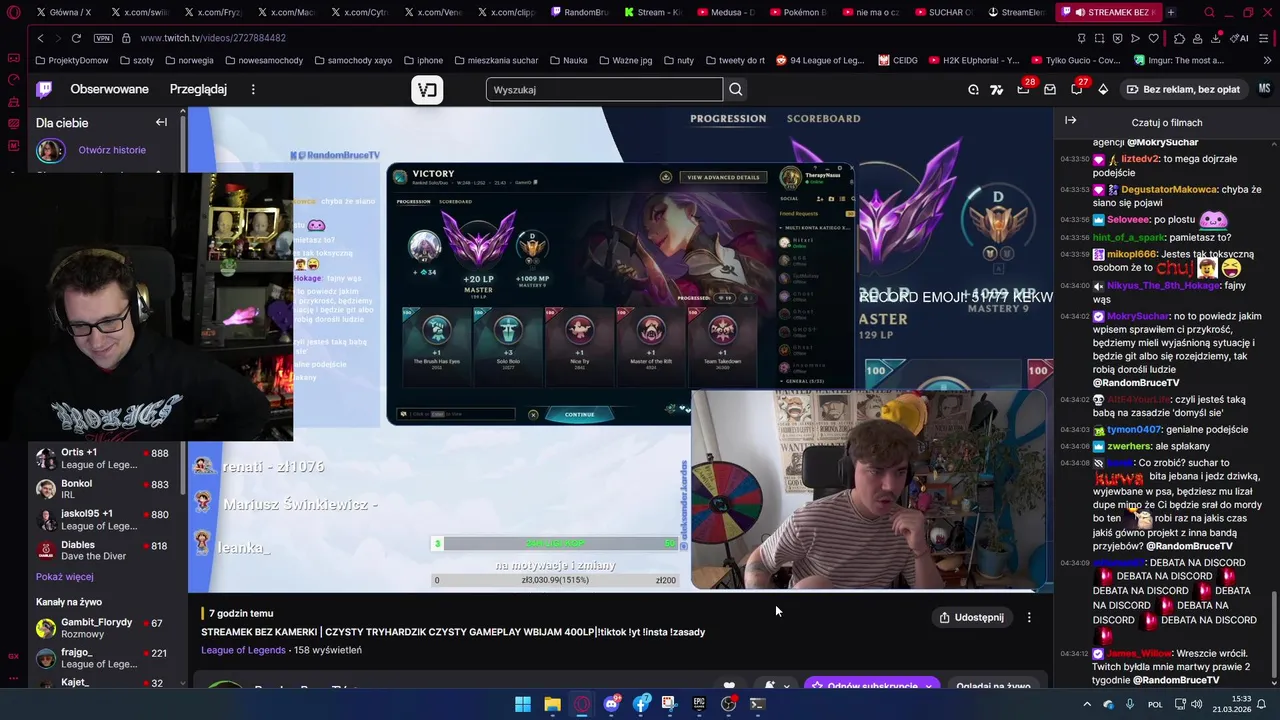1280x720 pixels.
Task: Switch to browser tab Stream - Ki...
Action: point(652,12)
